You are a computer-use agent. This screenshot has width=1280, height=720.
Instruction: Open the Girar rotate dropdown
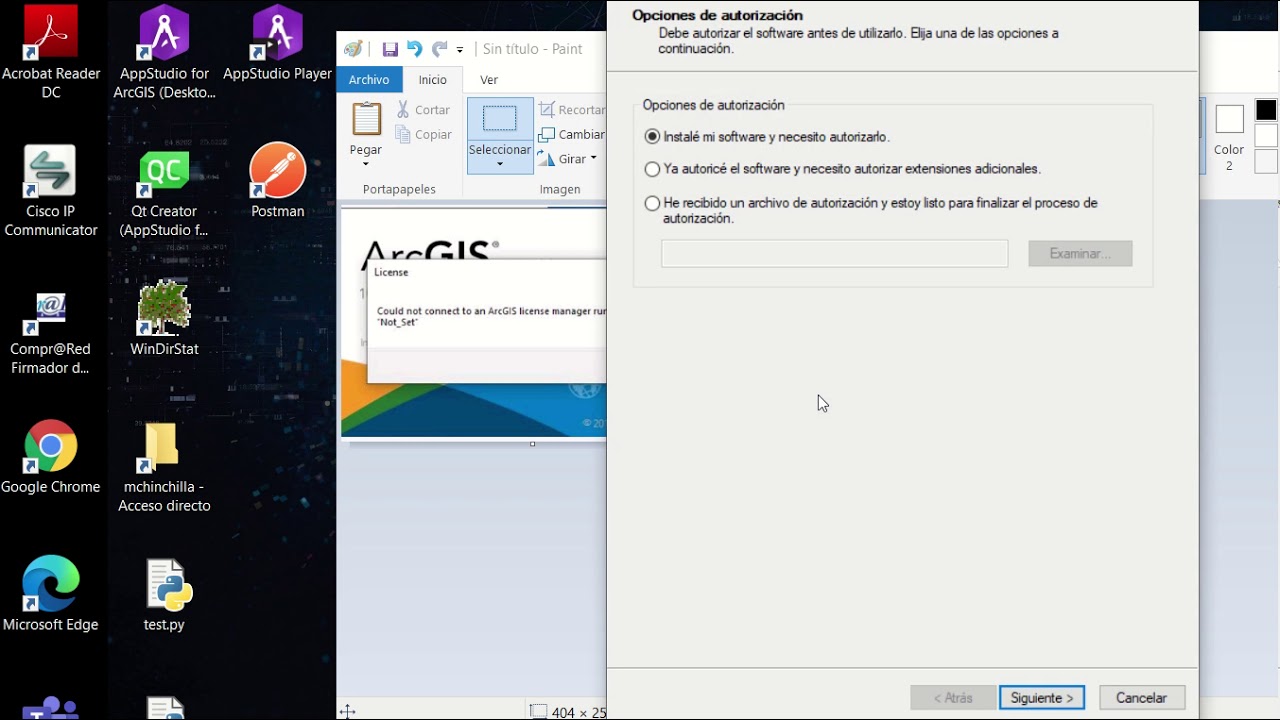(593, 158)
